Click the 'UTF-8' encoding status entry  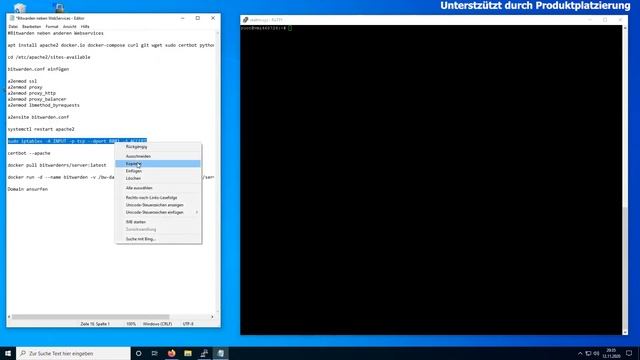(x=188, y=324)
